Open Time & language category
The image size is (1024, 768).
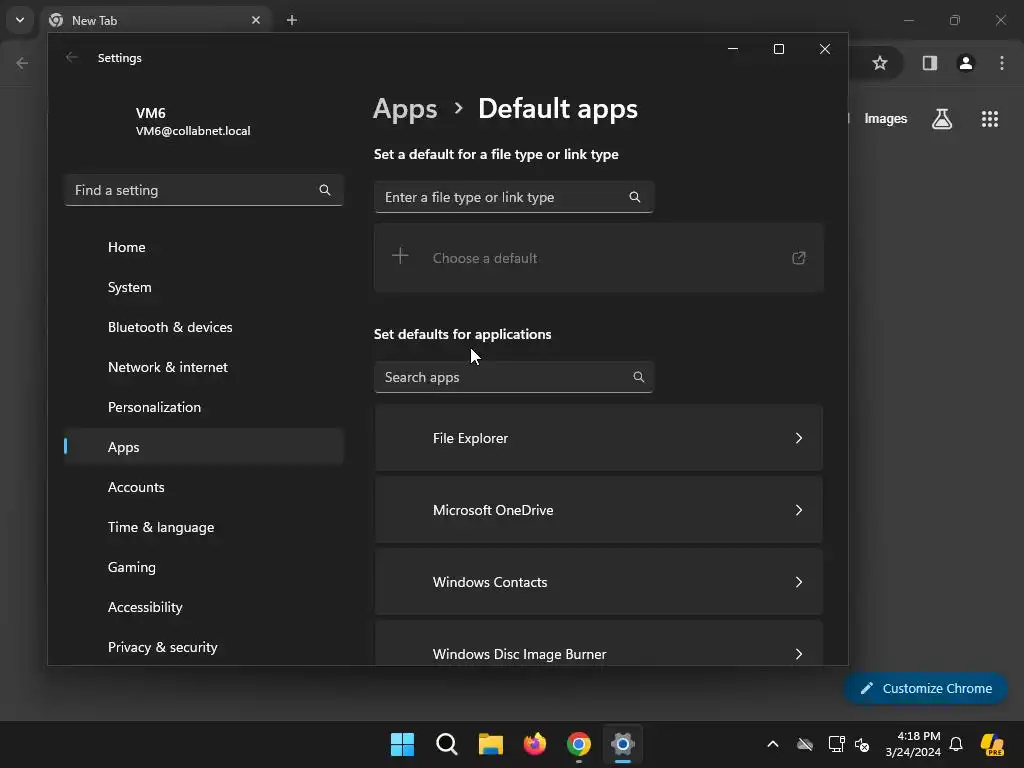coord(204,527)
